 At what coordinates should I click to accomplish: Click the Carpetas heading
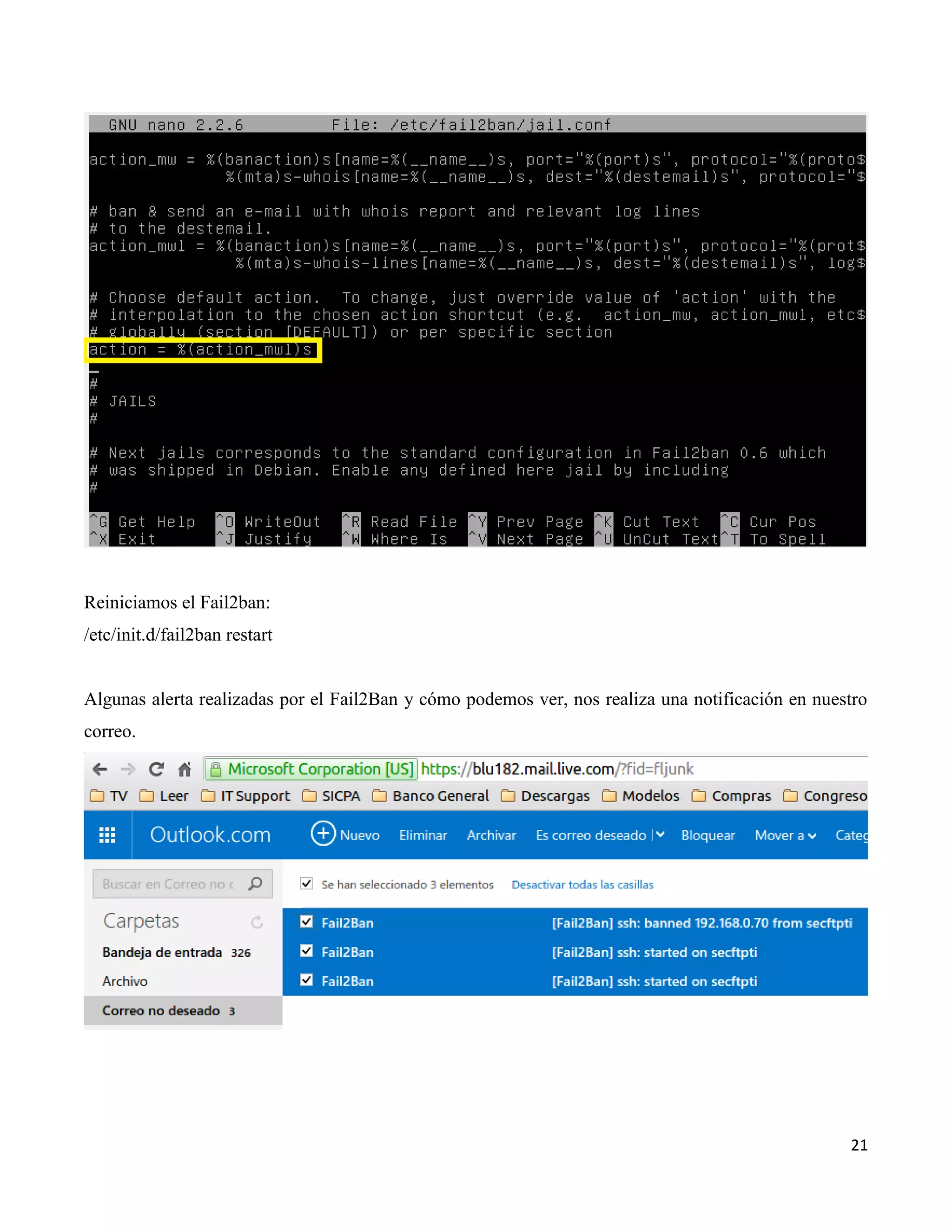[141, 921]
